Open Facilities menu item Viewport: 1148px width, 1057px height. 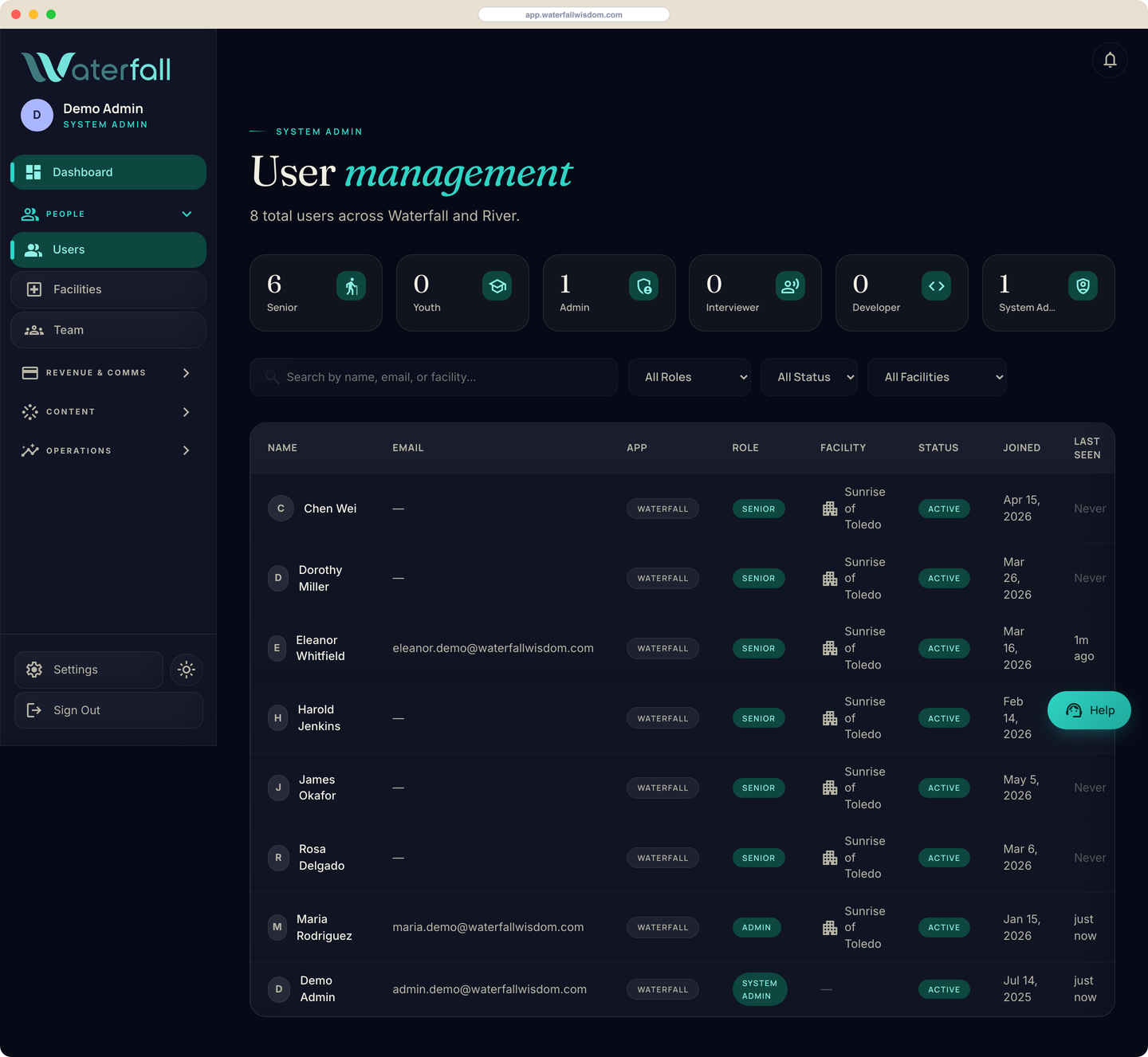pyautogui.click(x=108, y=289)
